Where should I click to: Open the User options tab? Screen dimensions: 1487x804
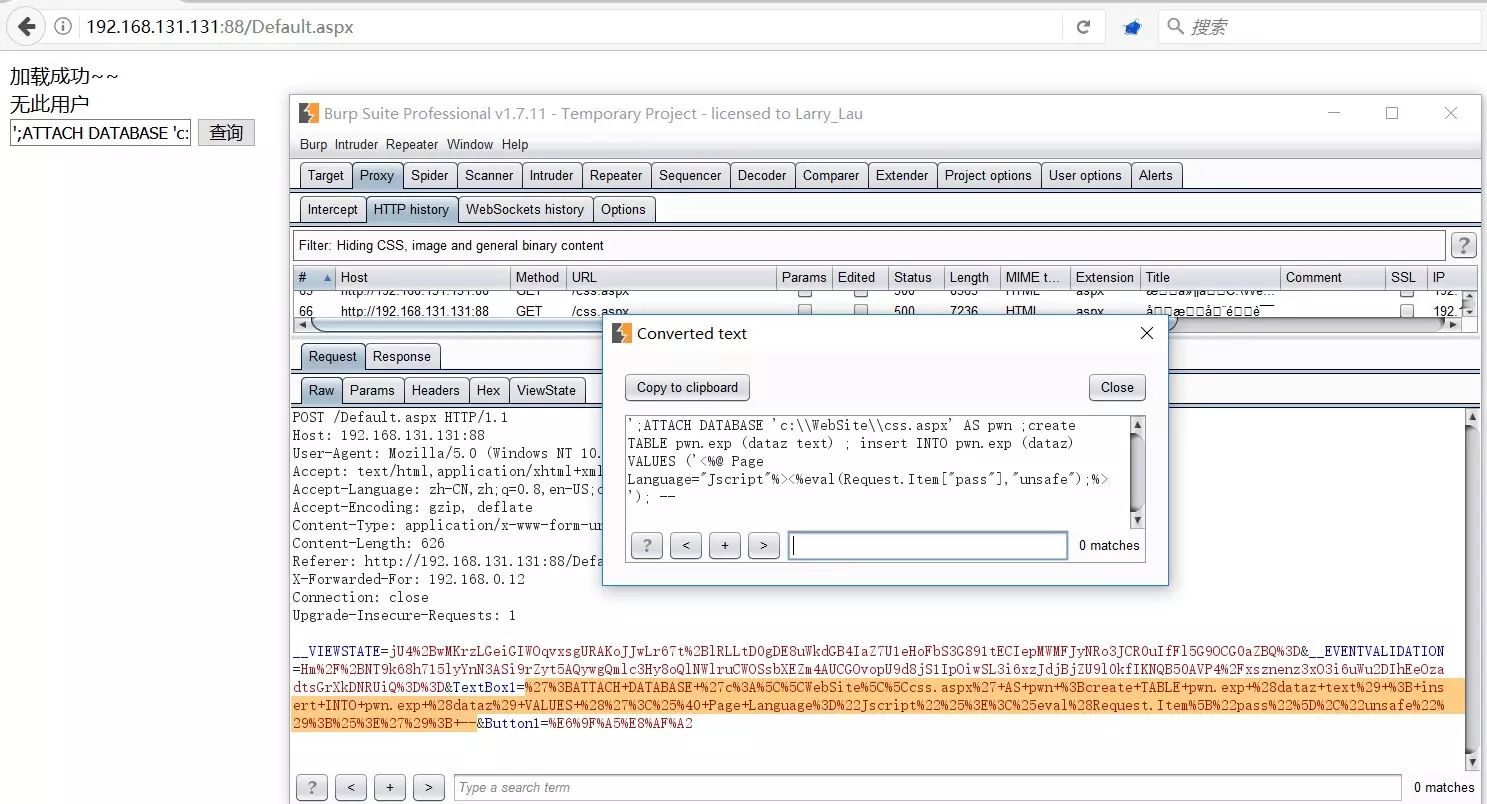click(1085, 175)
